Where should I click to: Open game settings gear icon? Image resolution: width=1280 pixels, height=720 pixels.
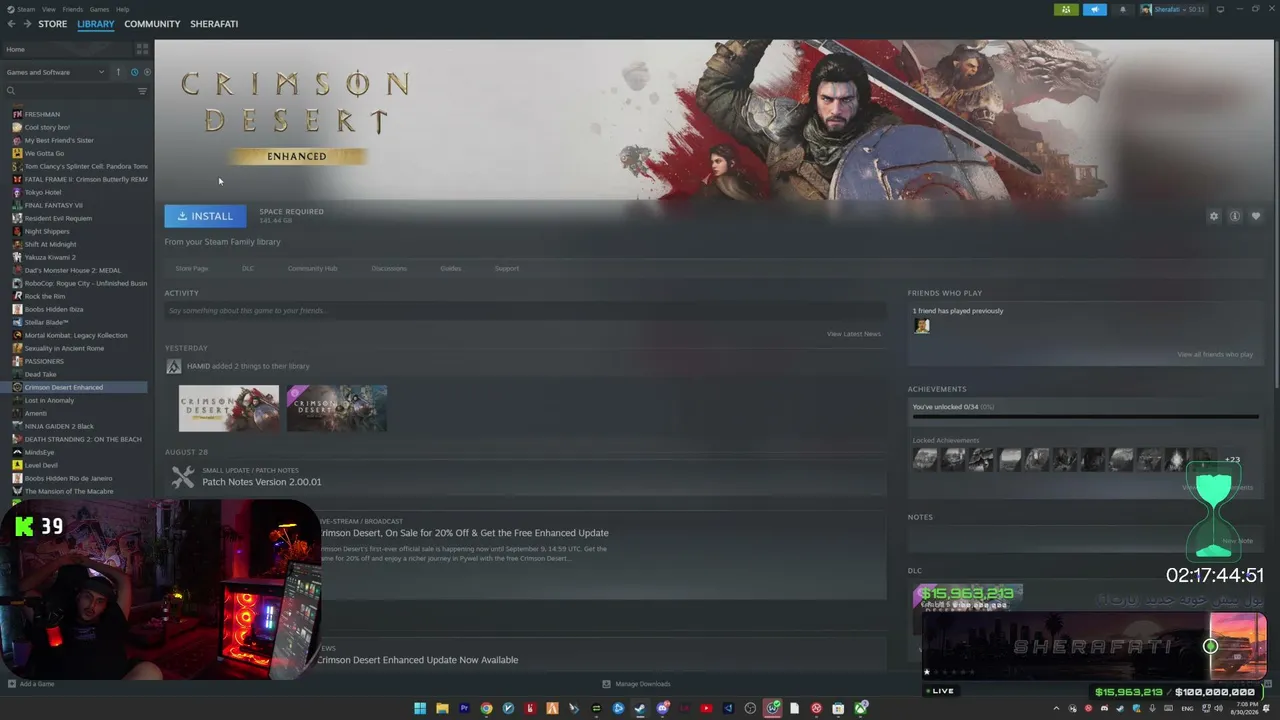(x=1214, y=216)
